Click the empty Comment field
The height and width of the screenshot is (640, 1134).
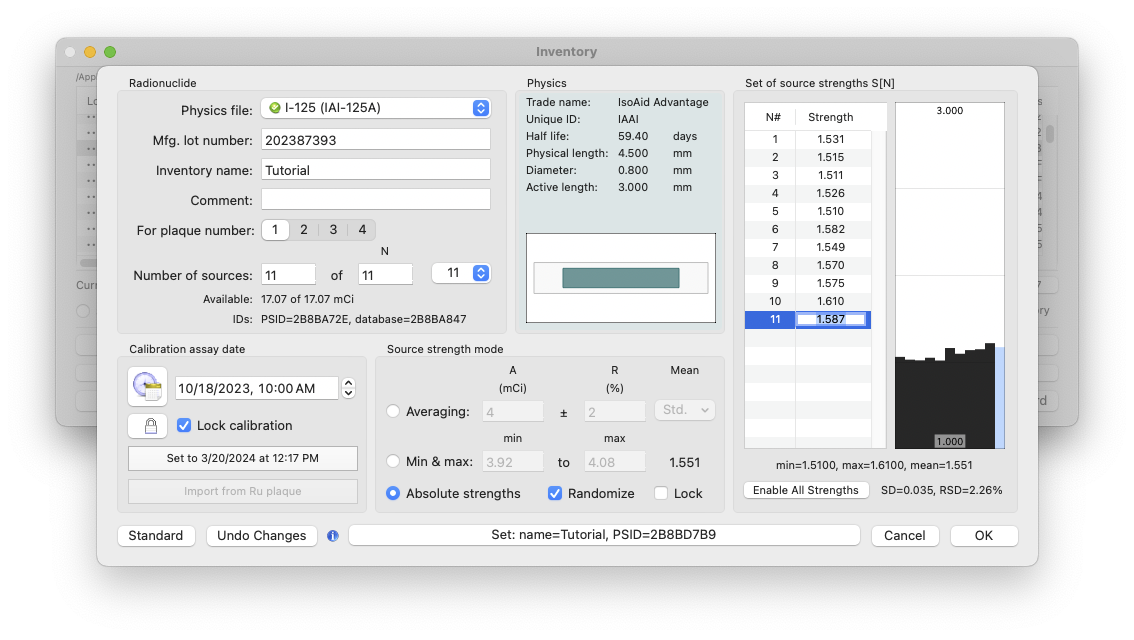(376, 200)
